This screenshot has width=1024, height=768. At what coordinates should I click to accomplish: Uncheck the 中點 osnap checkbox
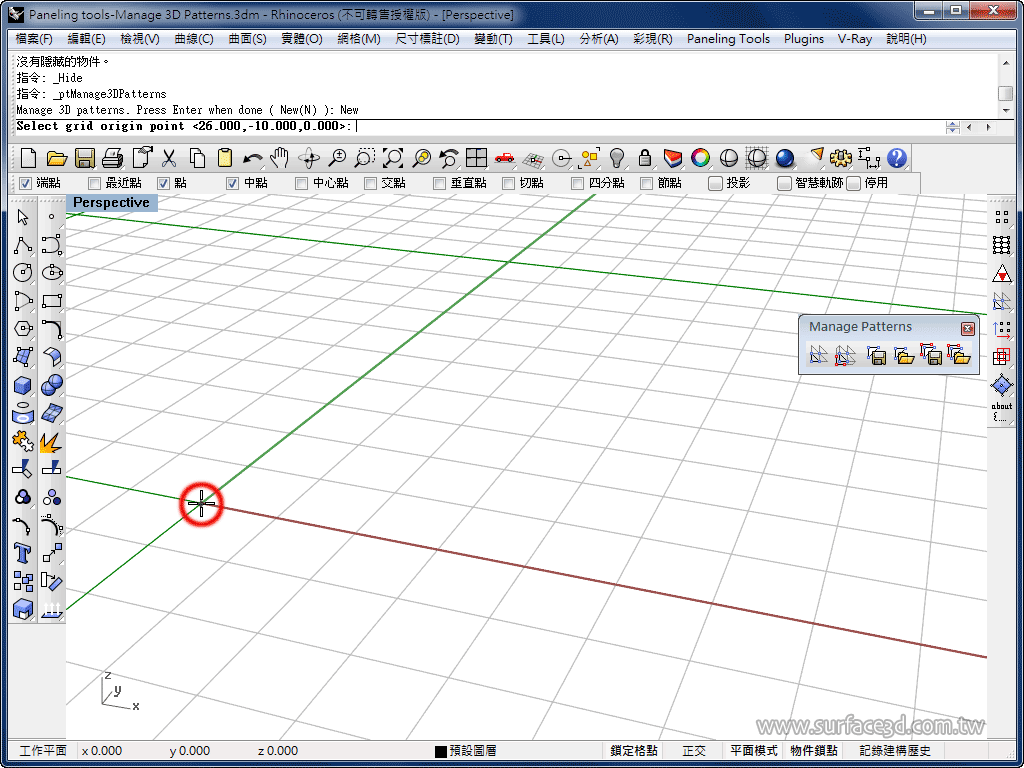tap(232, 184)
